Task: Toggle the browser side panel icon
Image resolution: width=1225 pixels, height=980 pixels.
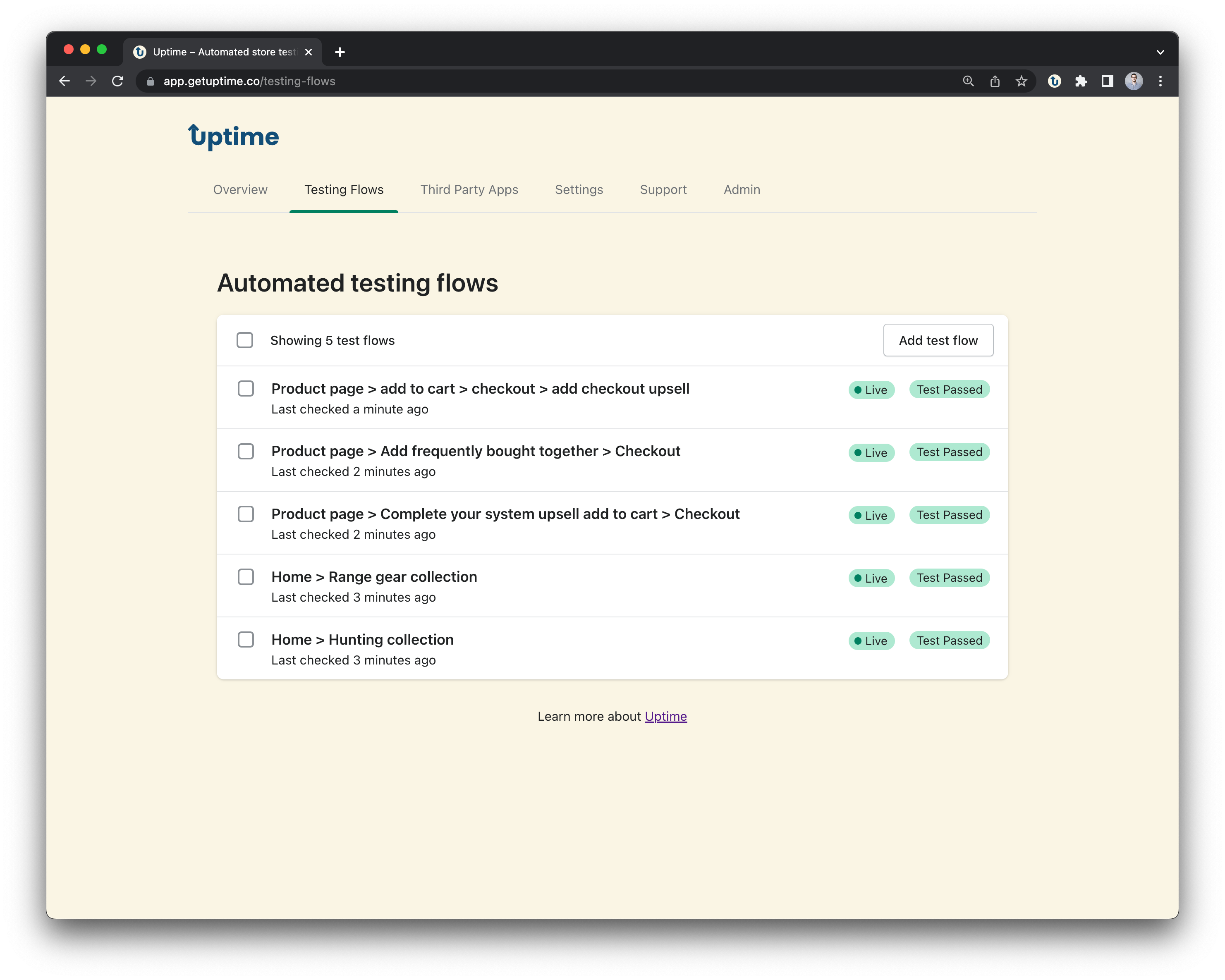Action: (x=1108, y=81)
